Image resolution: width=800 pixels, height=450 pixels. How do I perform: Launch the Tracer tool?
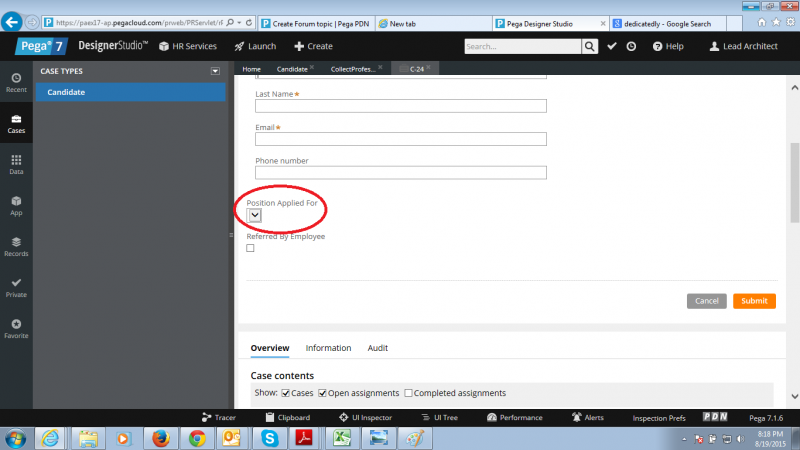pyautogui.click(x=218, y=417)
